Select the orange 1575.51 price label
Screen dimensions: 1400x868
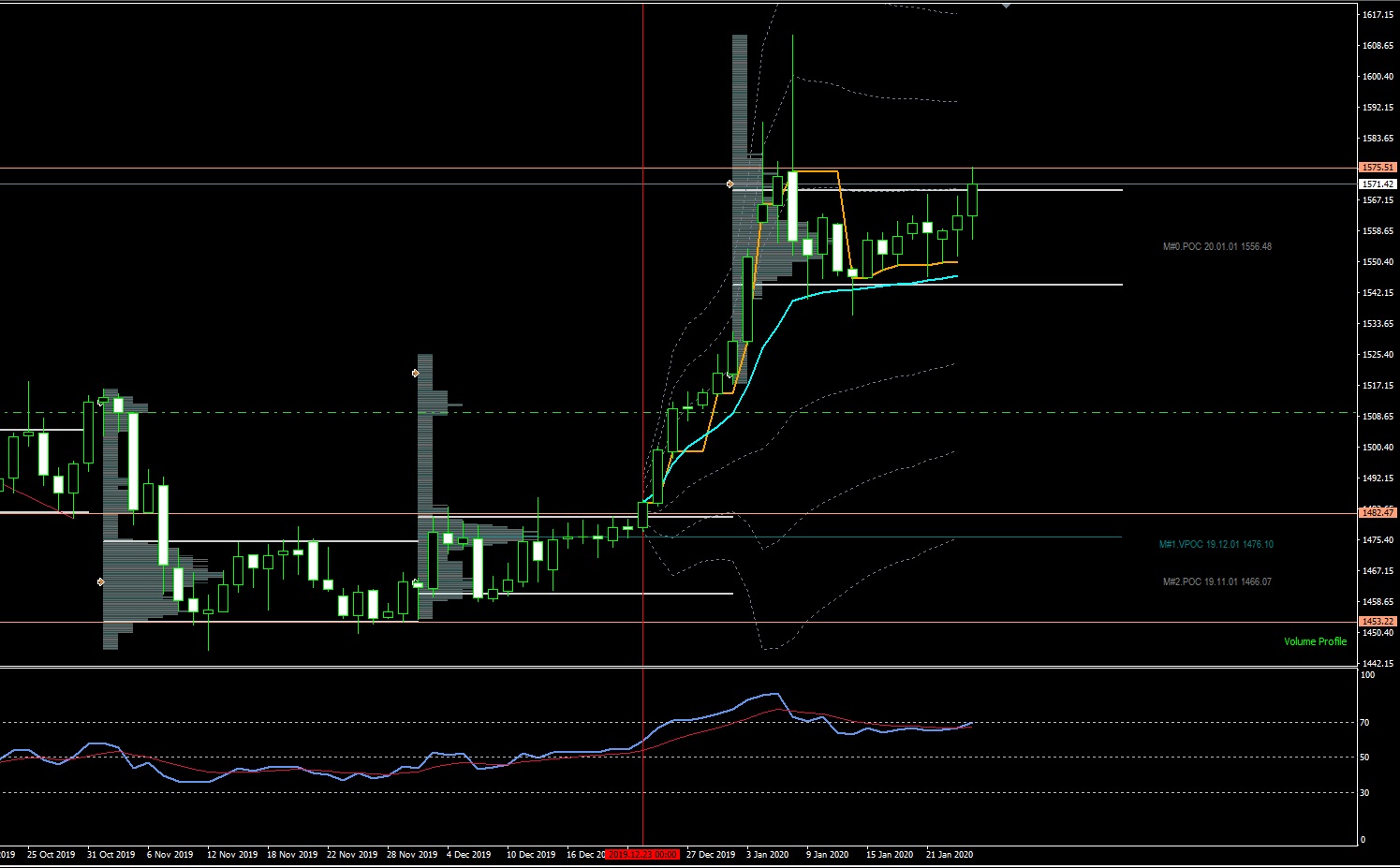[x=1378, y=168]
